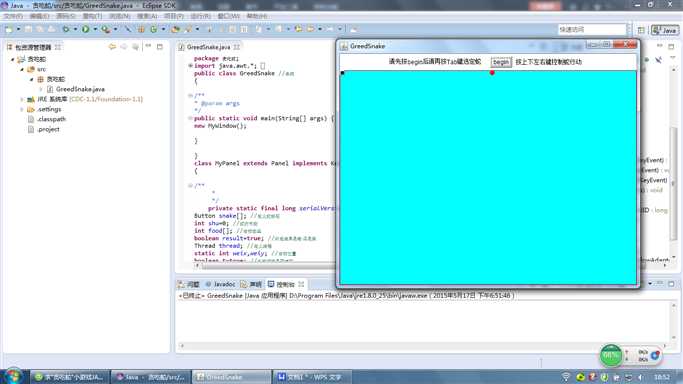Expand the .settings folder node
683x384 pixels.
coord(22,109)
